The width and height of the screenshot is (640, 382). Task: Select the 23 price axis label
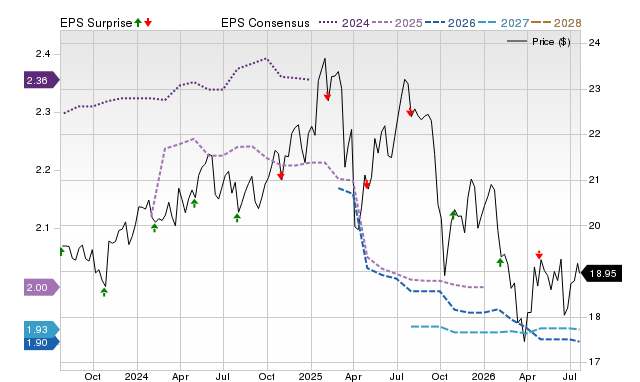coord(594,89)
